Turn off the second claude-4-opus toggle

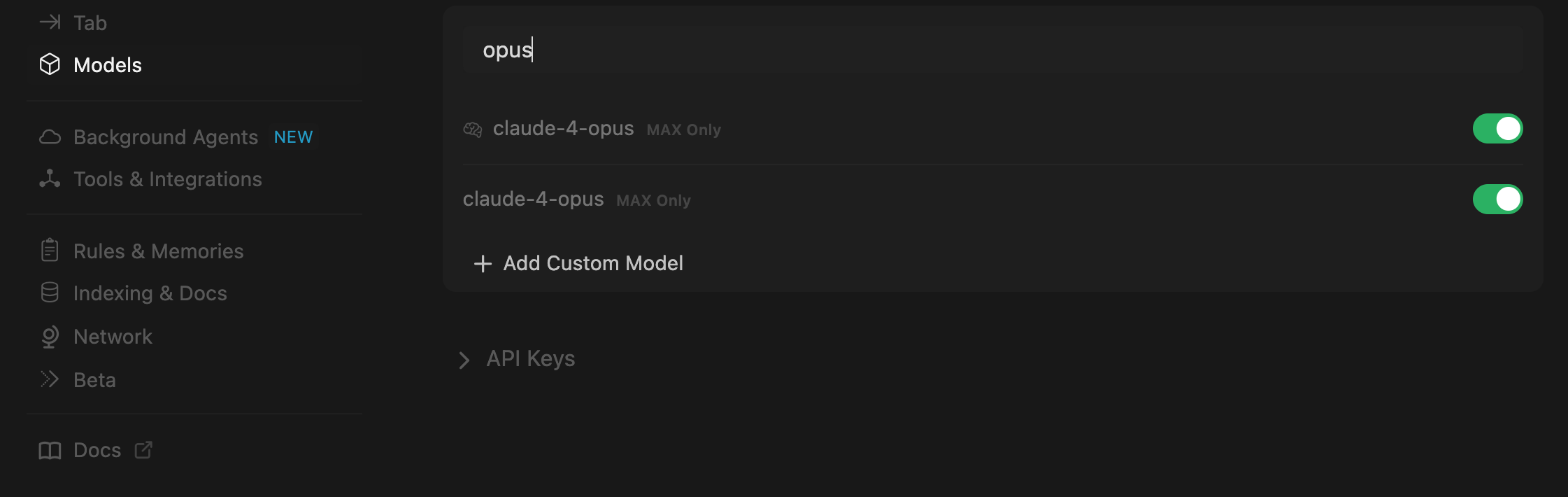point(1497,199)
